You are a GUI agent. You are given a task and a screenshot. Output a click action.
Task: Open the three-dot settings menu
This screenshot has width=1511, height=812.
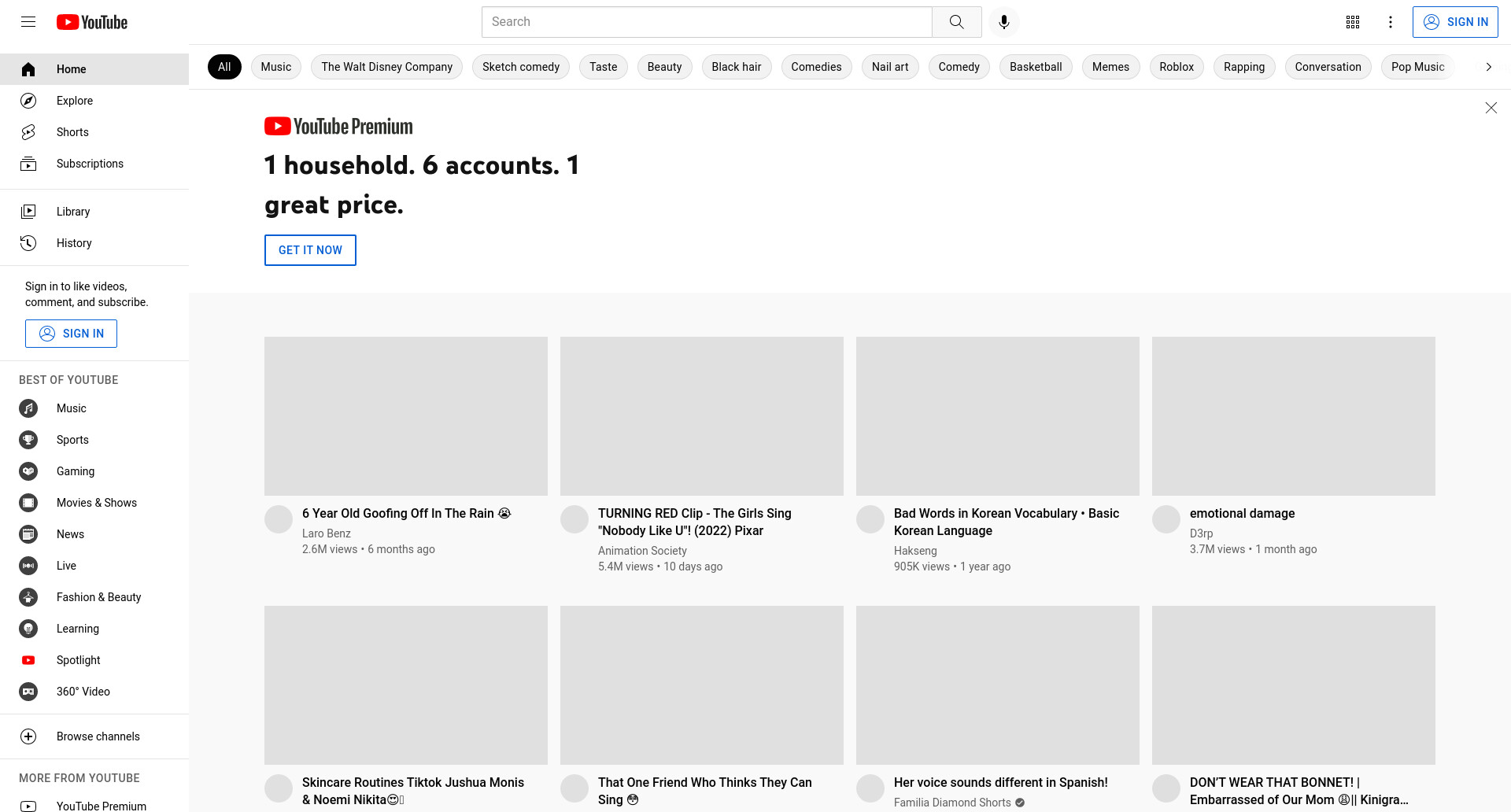(1391, 22)
